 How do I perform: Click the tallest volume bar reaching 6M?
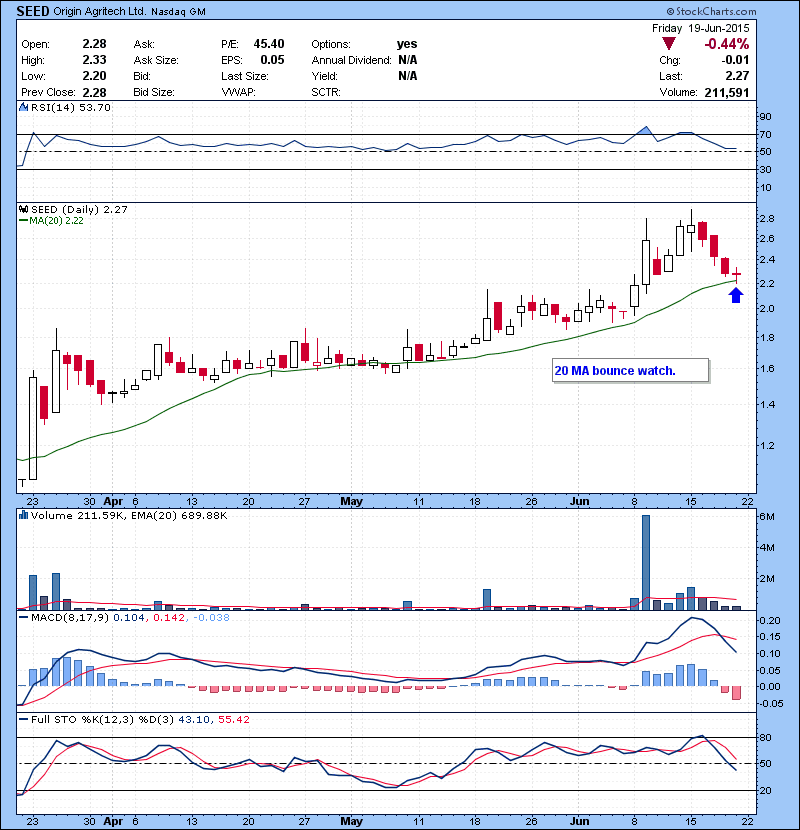coord(646,562)
